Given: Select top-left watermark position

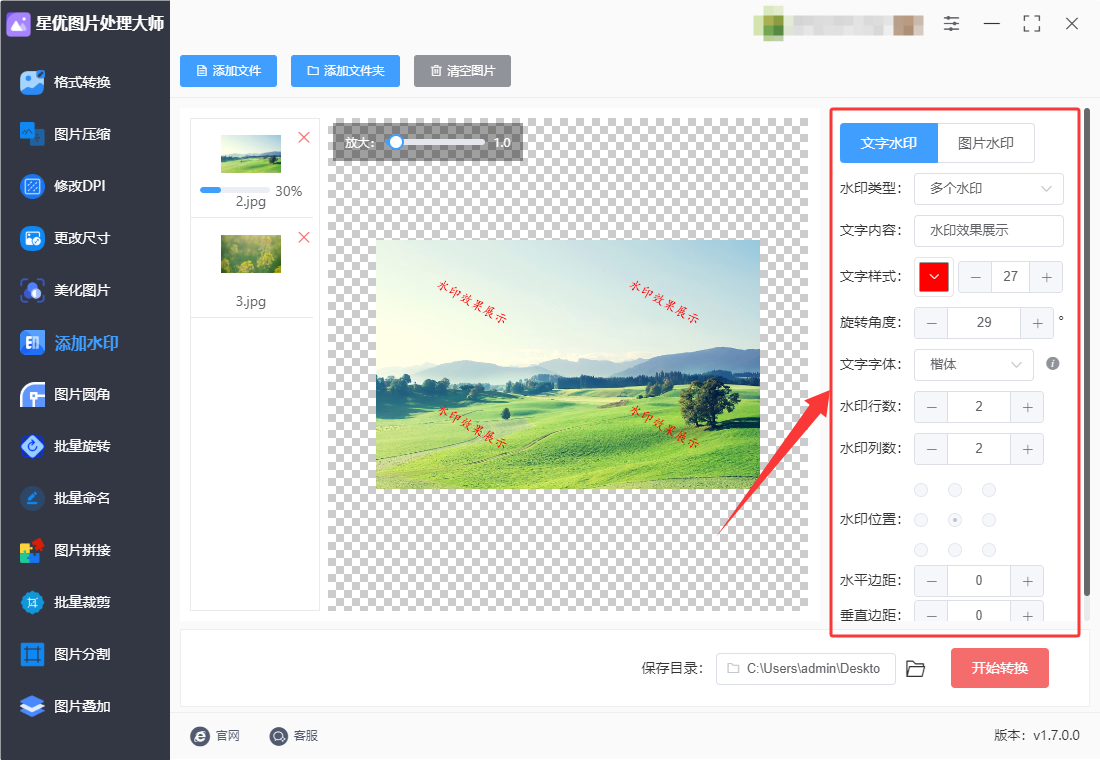Looking at the screenshot, I should coord(921,490).
